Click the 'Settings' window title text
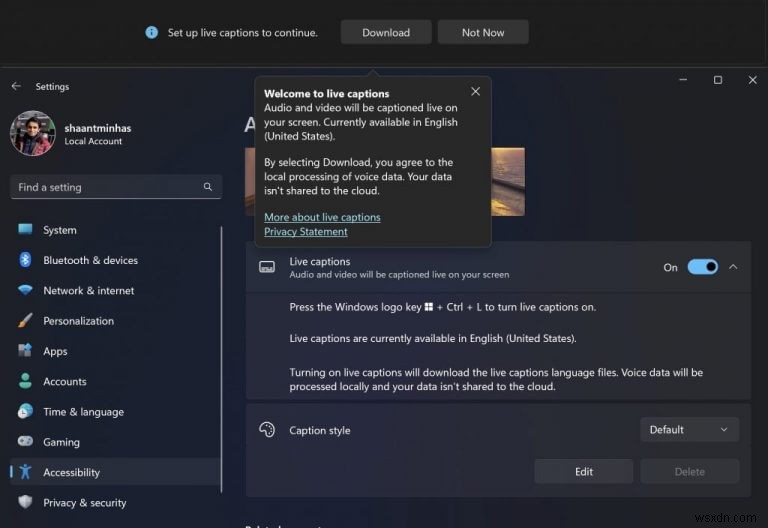The height and width of the screenshot is (528, 768). pos(52,86)
